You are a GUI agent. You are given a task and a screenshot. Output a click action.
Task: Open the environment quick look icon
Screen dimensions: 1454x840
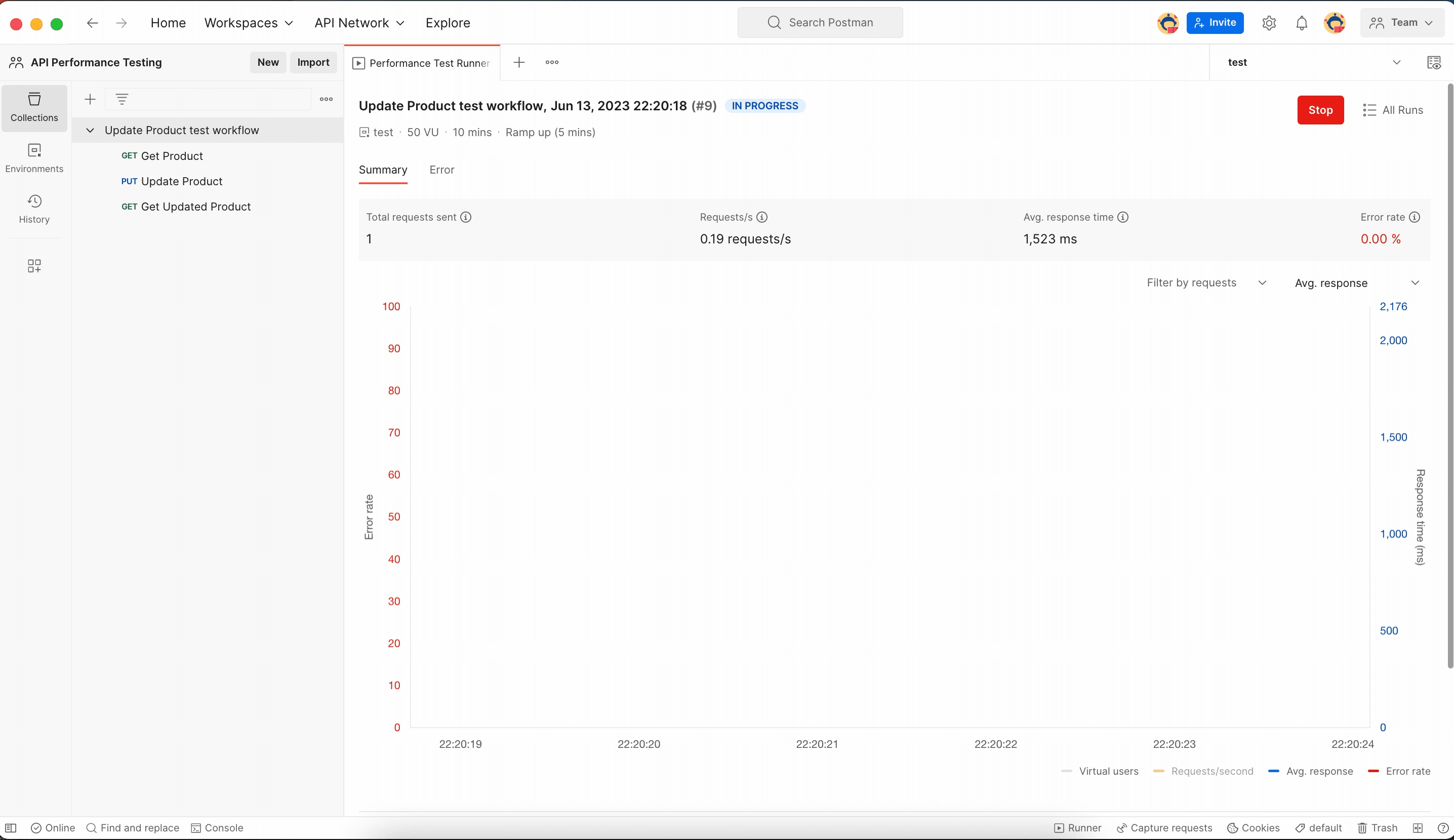tap(1434, 62)
